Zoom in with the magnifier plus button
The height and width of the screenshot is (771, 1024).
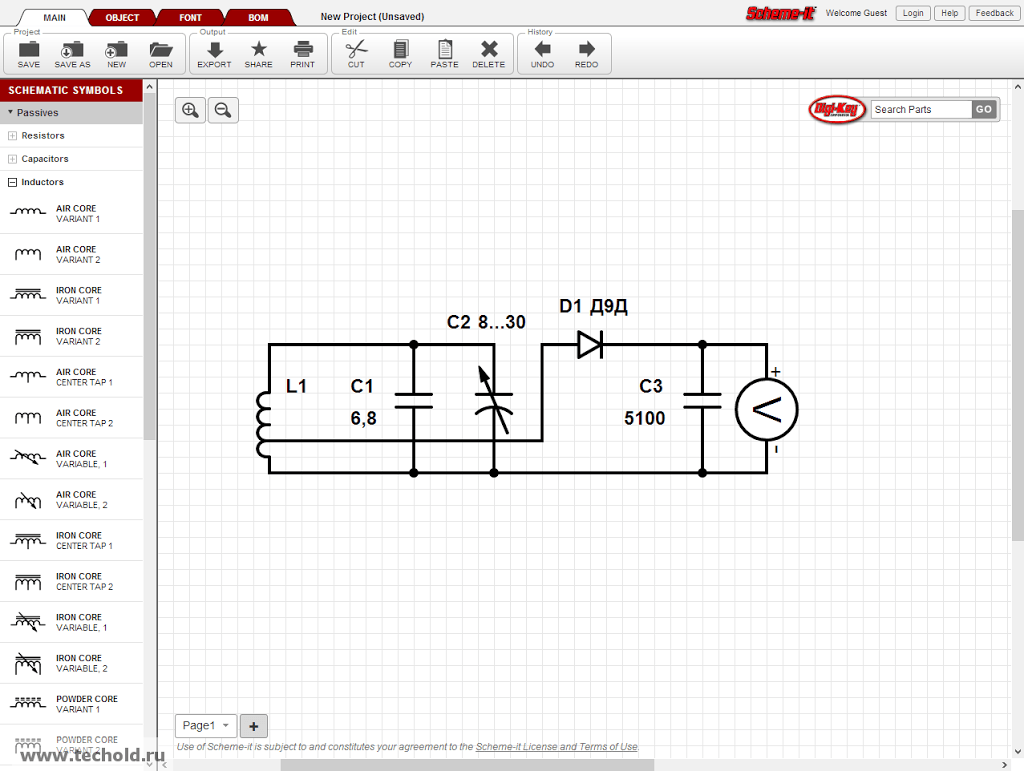(x=190, y=110)
